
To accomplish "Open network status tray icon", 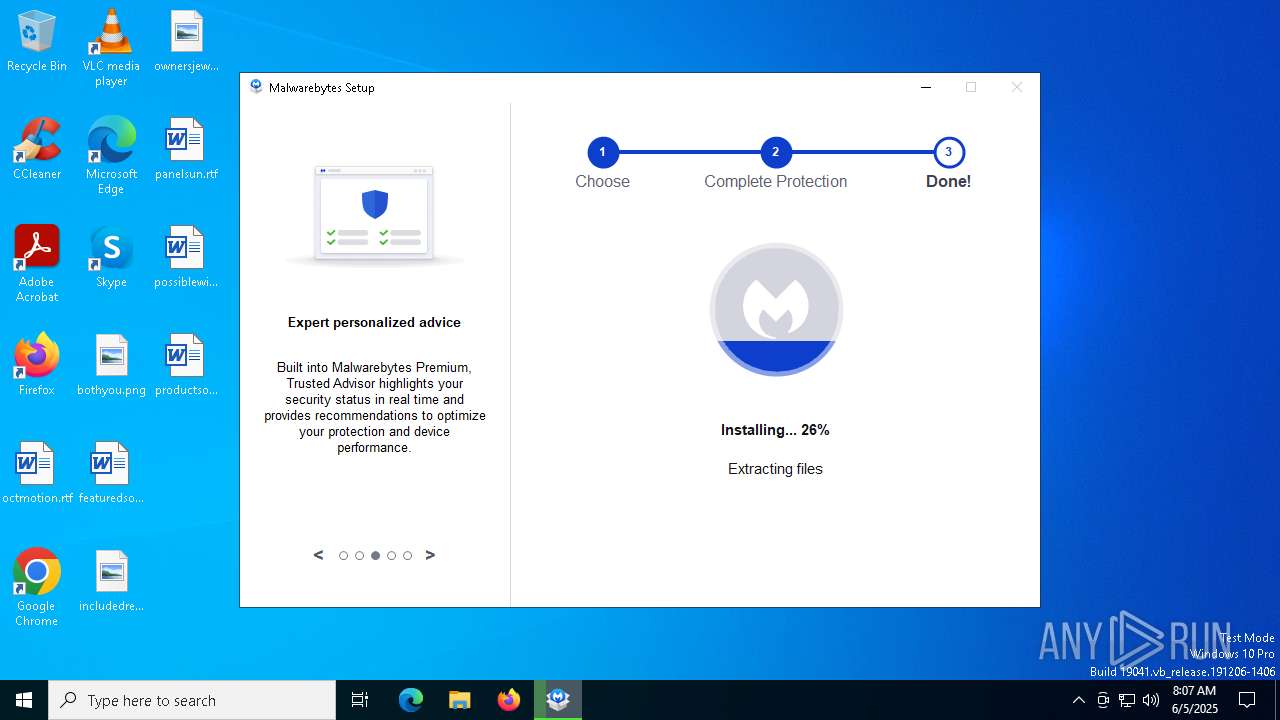I will point(1127,700).
